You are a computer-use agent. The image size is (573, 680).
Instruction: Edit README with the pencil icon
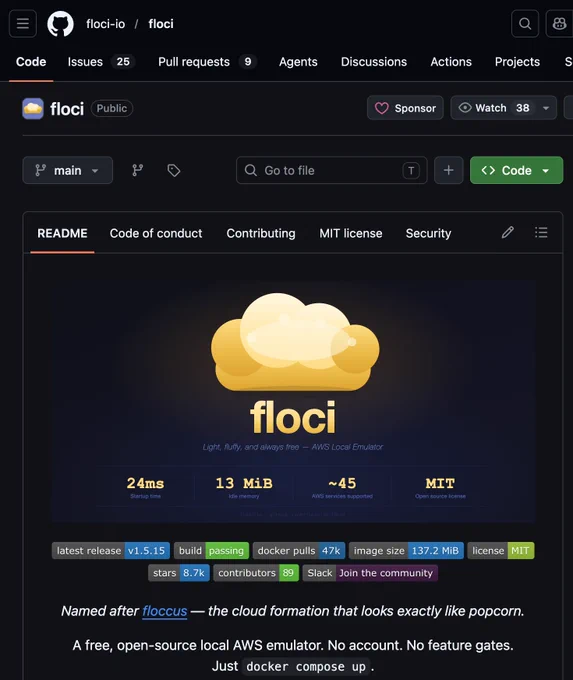pos(508,232)
